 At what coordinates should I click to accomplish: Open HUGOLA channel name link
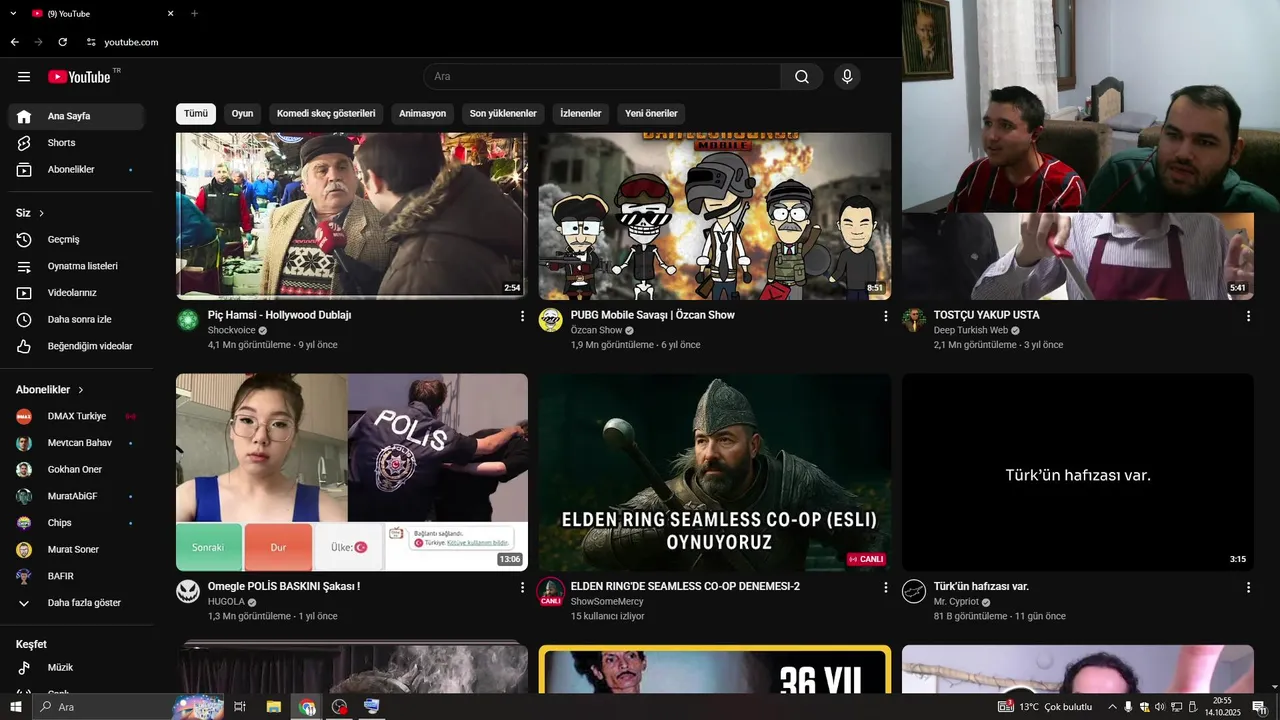coord(226,602)
